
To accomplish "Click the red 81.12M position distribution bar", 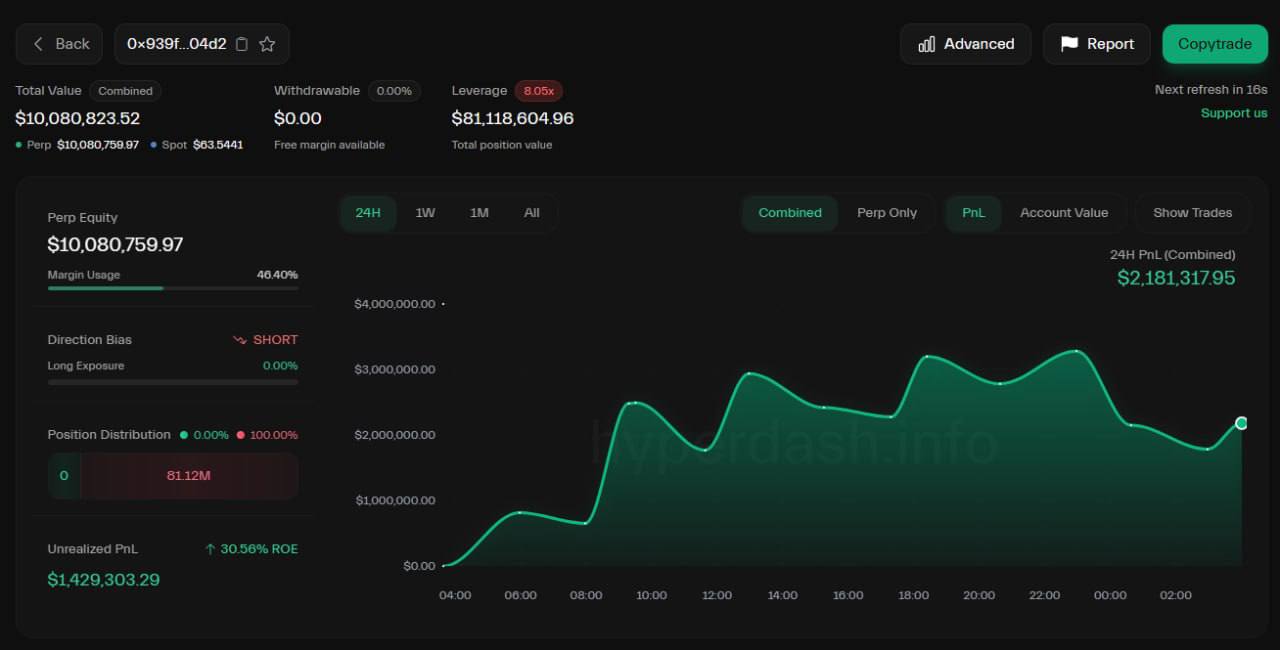I will pyautogui.click(x=188, y=476).
